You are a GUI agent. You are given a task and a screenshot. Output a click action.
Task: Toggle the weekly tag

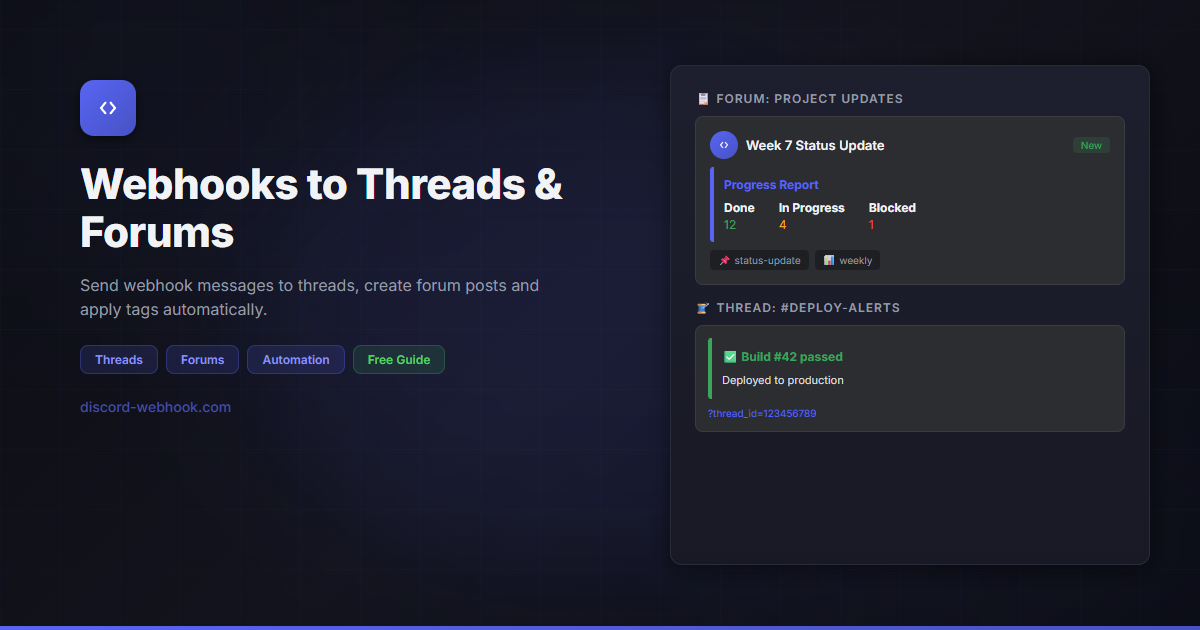pyautogui.click(x=847, y=260)
